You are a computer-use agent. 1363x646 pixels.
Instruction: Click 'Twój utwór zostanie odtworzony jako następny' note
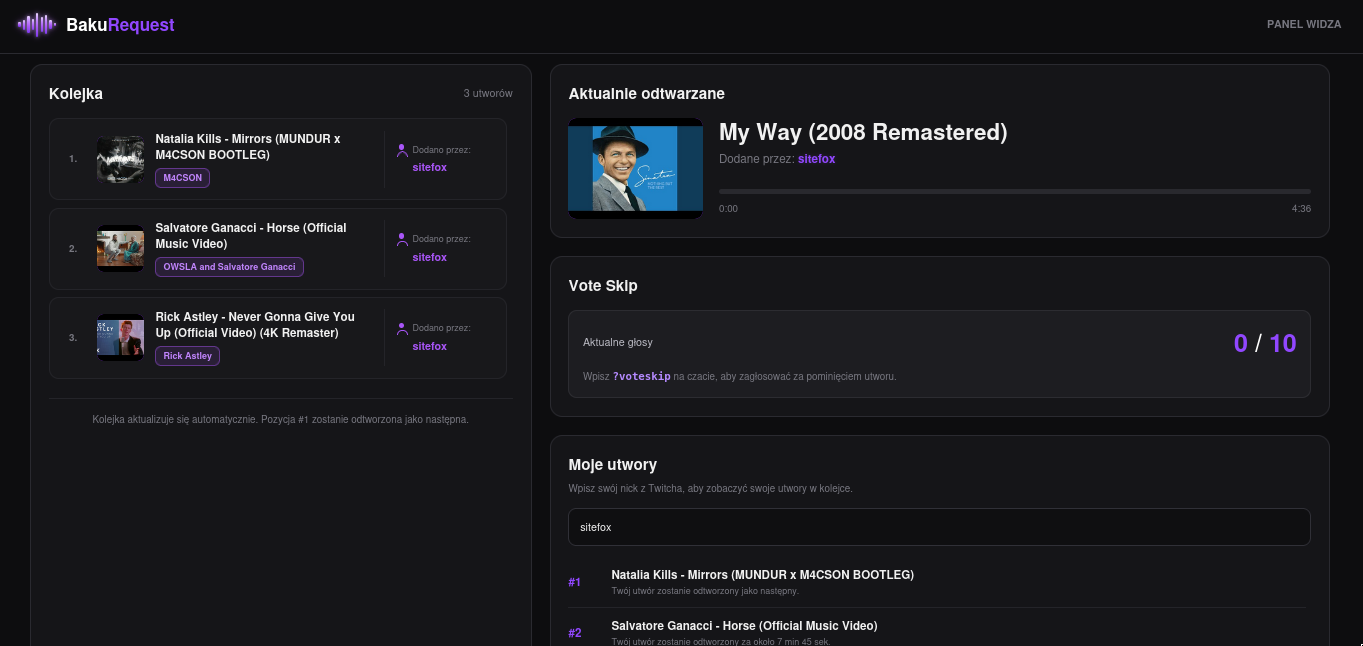pos(705,591)
